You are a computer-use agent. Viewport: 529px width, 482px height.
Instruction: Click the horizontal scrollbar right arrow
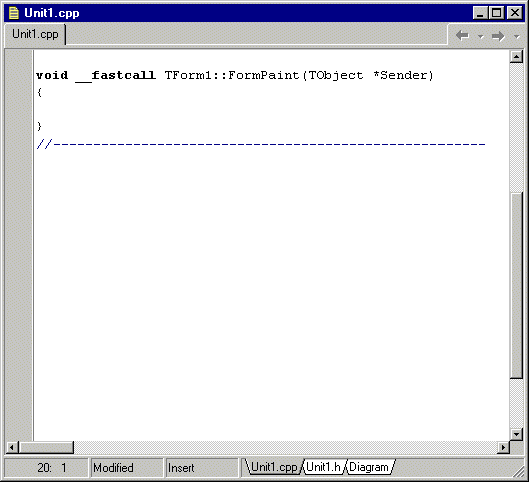click(503, 448)
